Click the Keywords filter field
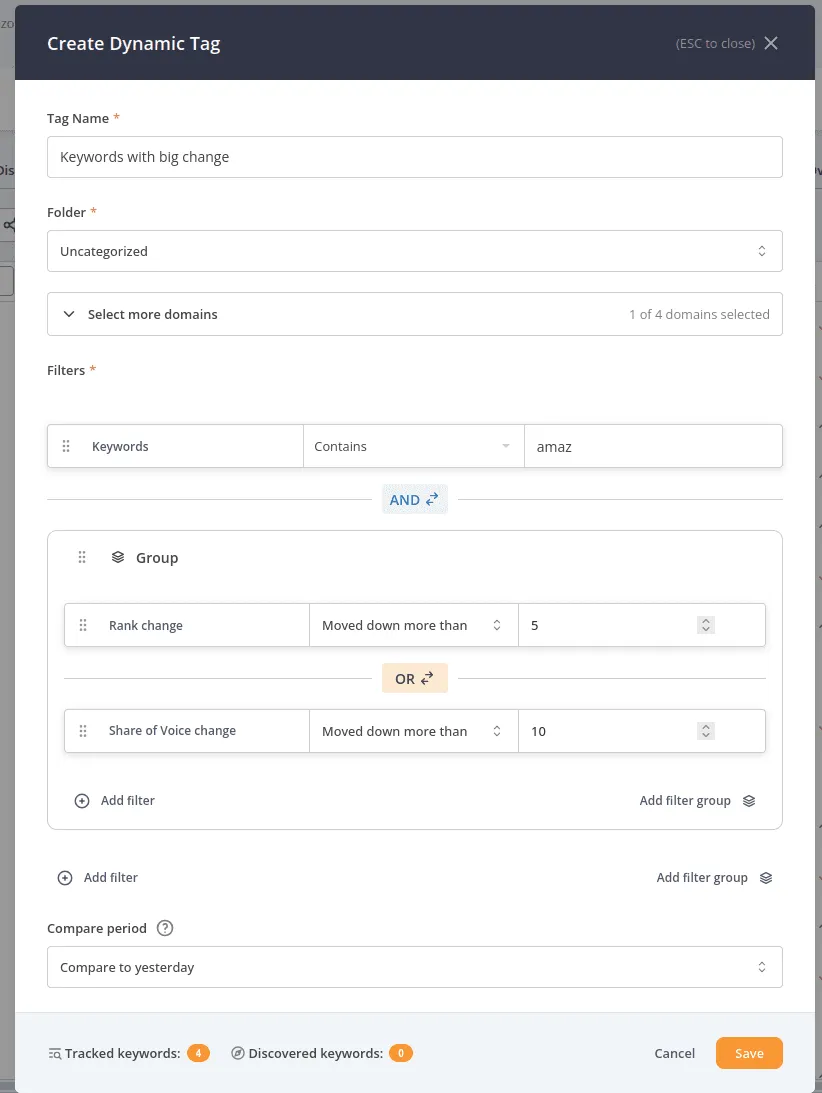 (x=175, y=446)
